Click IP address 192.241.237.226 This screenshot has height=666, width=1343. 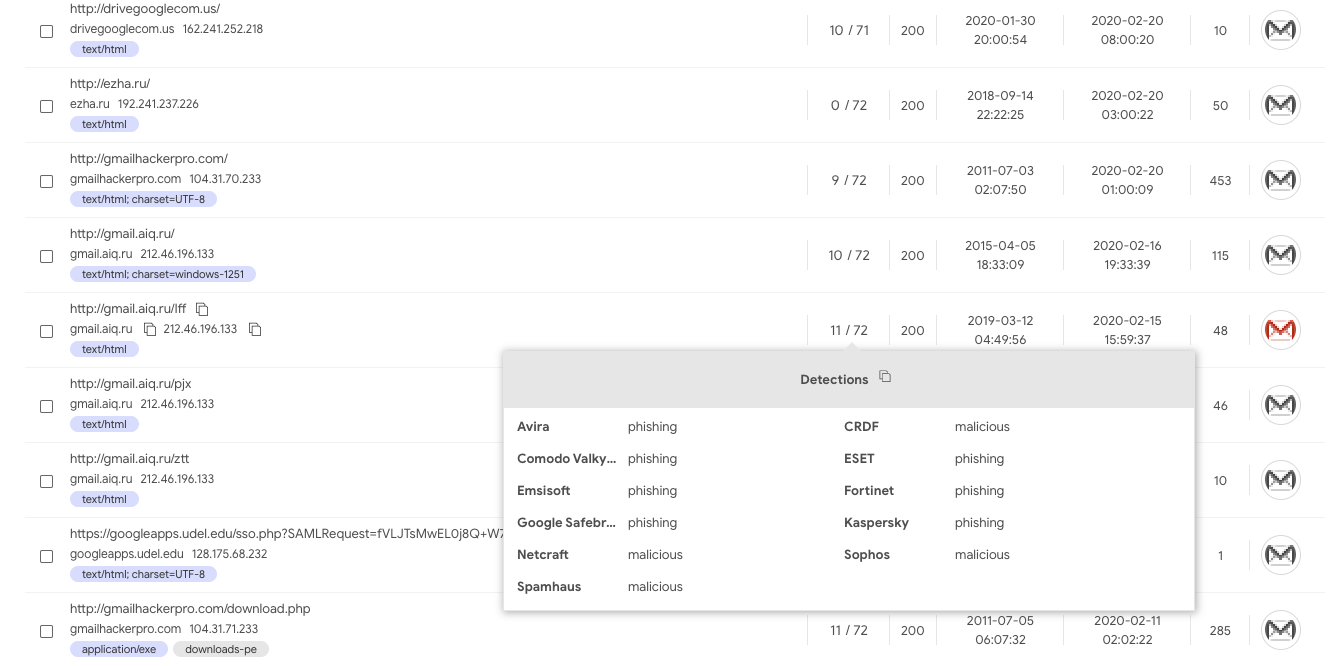click(158, 104)
